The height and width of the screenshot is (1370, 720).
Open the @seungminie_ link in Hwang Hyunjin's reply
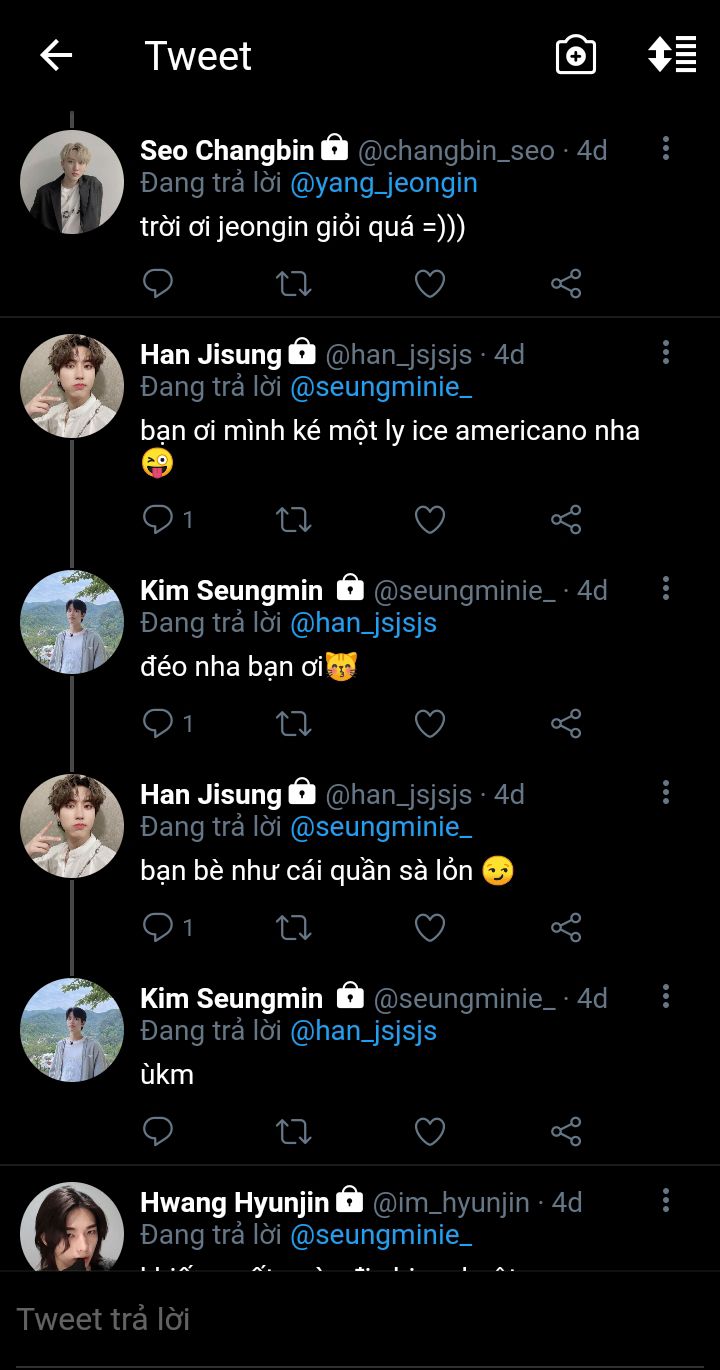[x=380, y=1235]
